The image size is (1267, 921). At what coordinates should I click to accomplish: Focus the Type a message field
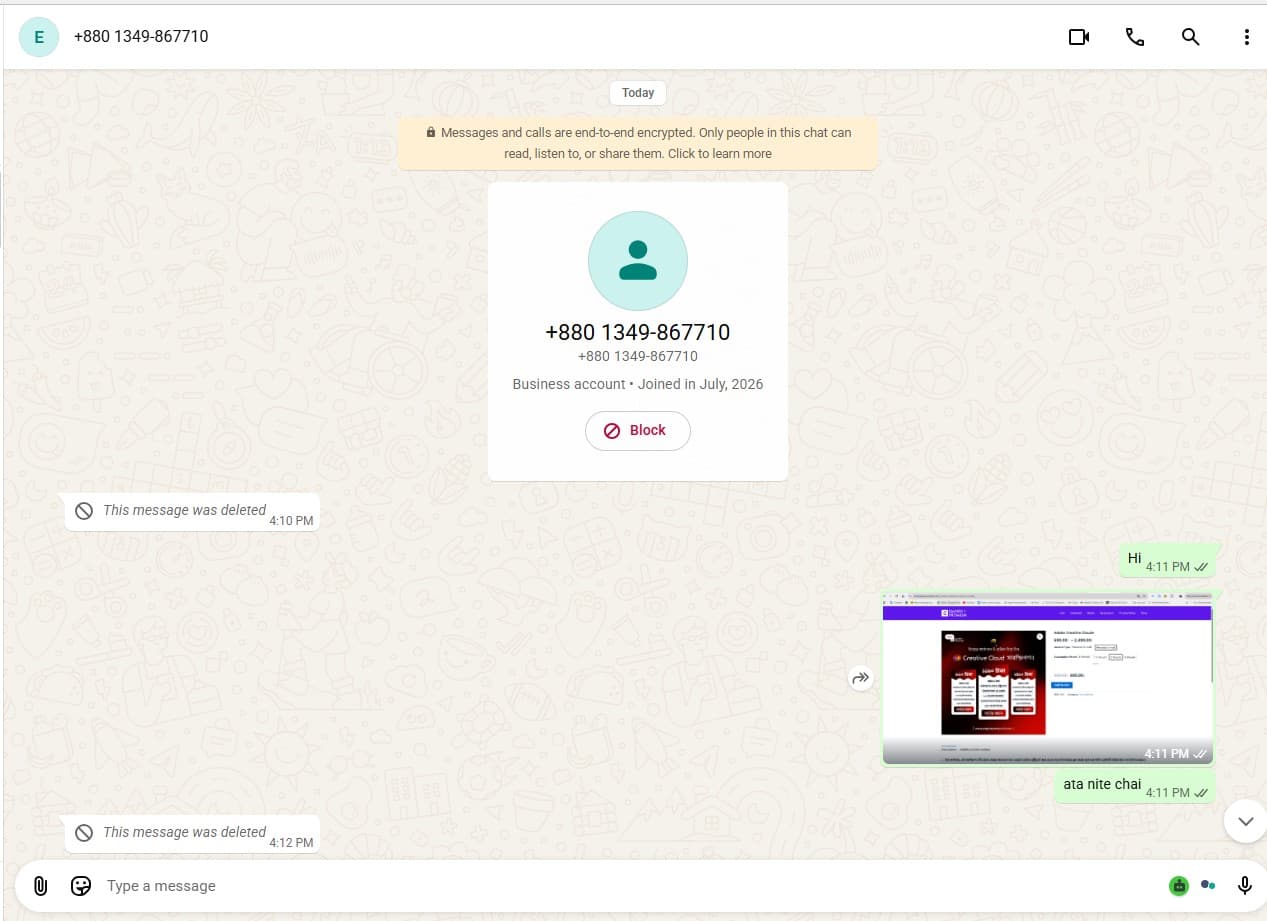630,885
